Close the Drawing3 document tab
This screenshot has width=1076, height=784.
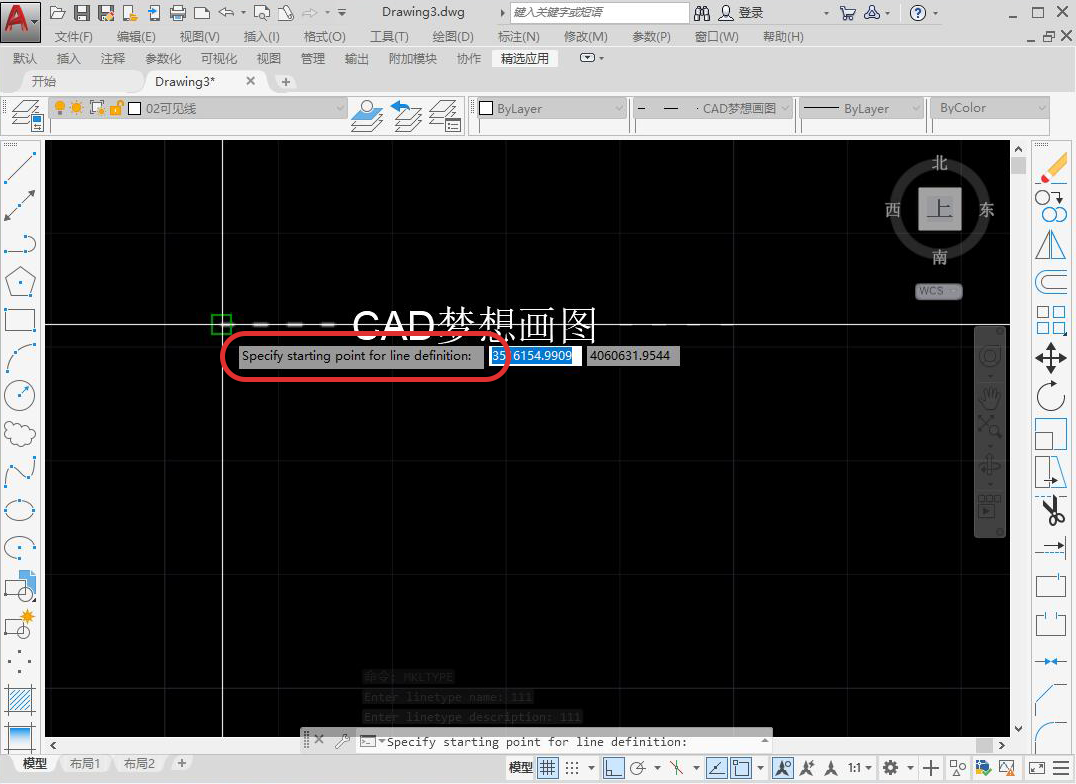250,81
